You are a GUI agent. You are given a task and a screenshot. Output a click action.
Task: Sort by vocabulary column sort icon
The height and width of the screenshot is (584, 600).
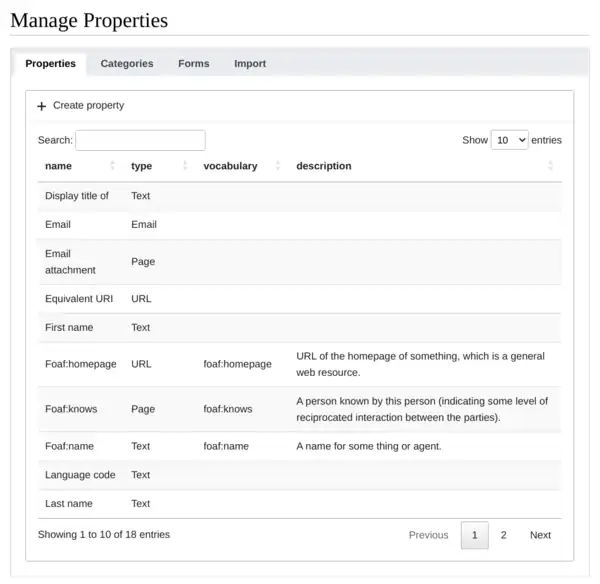point(277,166)
